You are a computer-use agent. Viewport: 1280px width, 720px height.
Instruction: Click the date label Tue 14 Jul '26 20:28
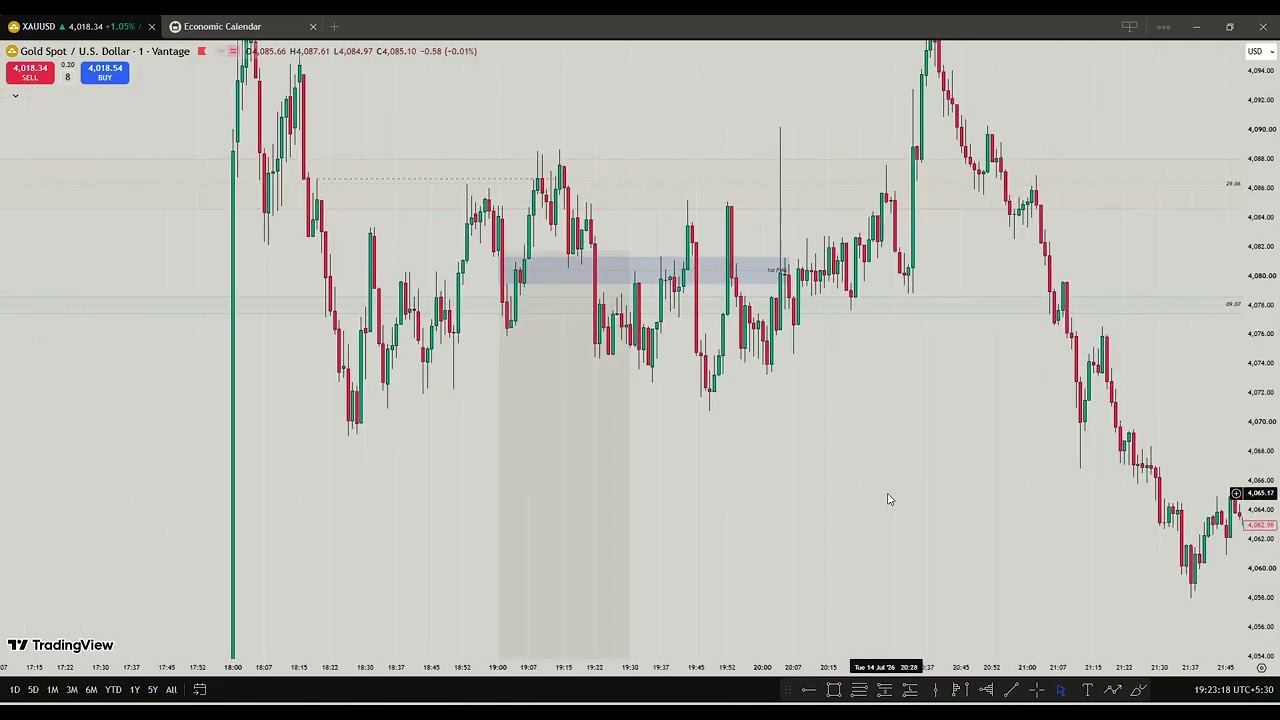[x=886, y=667]
